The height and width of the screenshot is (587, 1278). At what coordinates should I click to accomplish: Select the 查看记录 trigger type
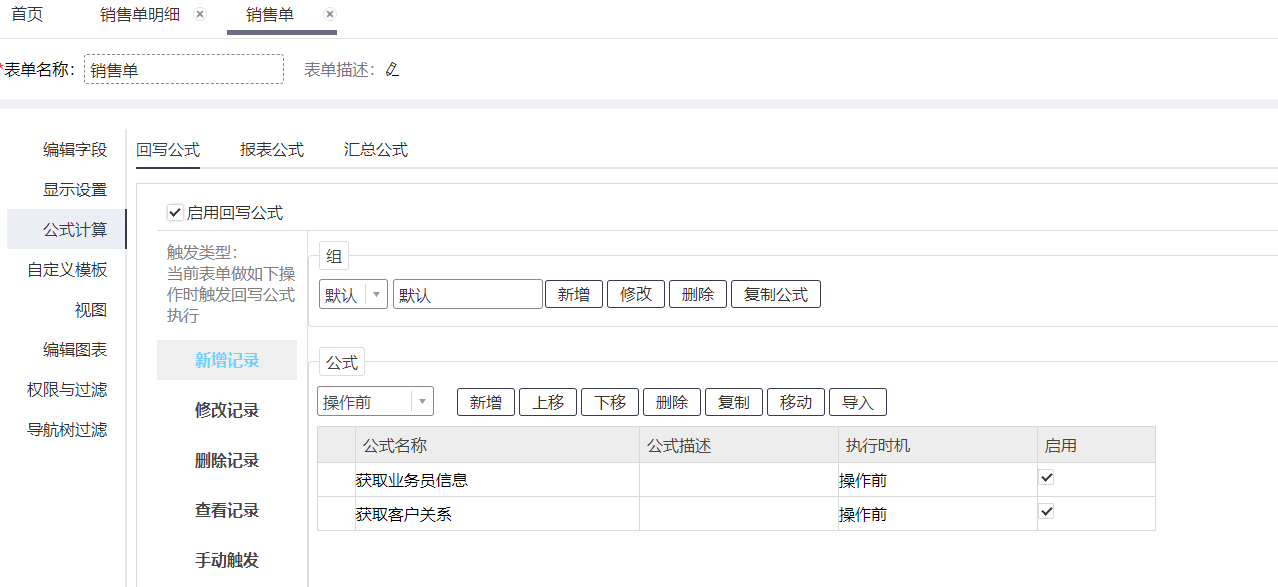click(227, 510)
